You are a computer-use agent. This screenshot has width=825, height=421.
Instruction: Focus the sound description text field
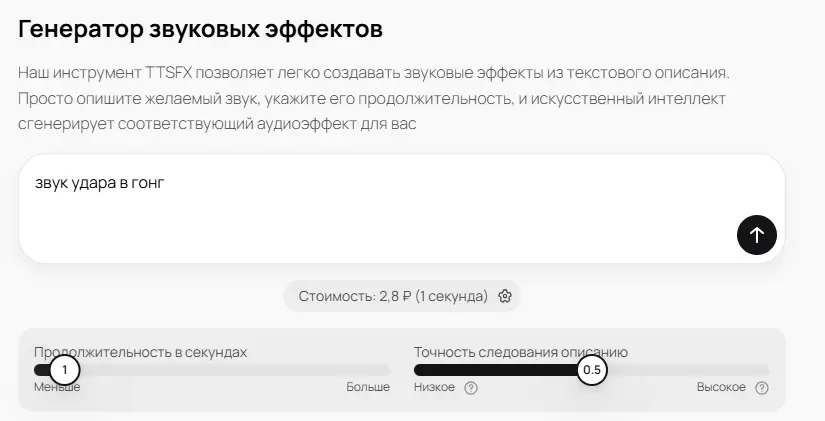tap(402, 209)
